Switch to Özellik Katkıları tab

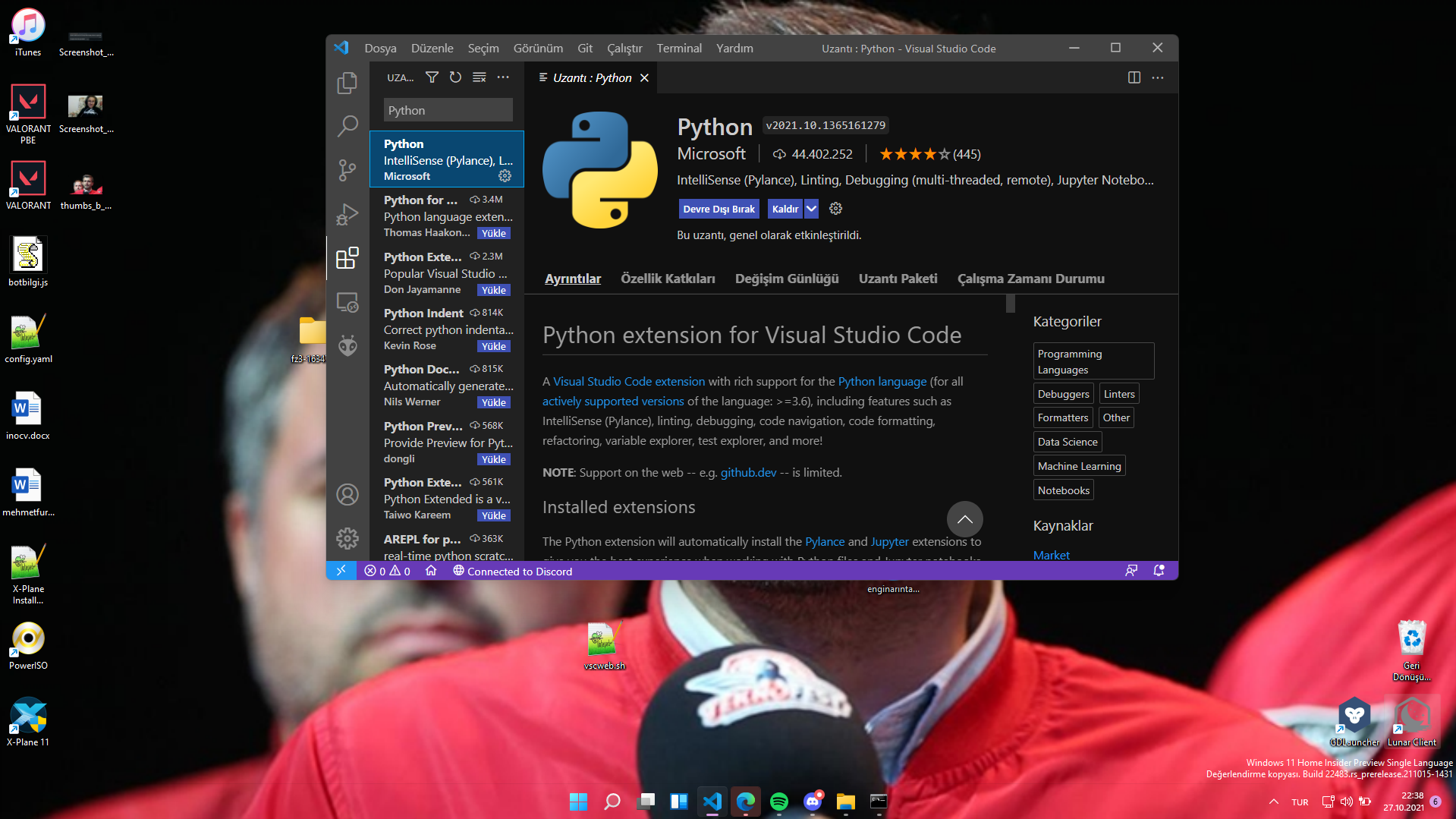click(x=668, y=279)
